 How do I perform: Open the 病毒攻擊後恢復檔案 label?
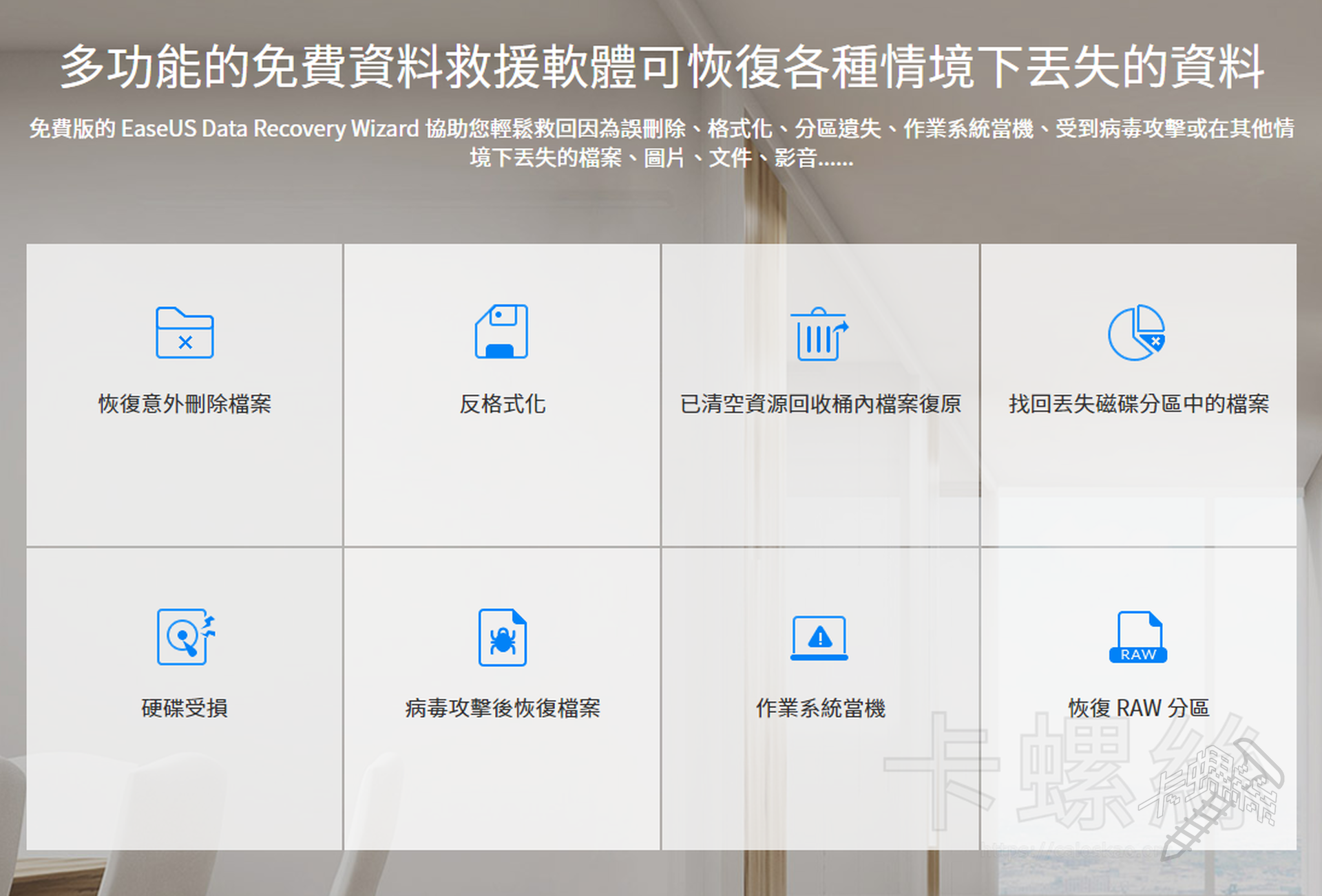503,708
